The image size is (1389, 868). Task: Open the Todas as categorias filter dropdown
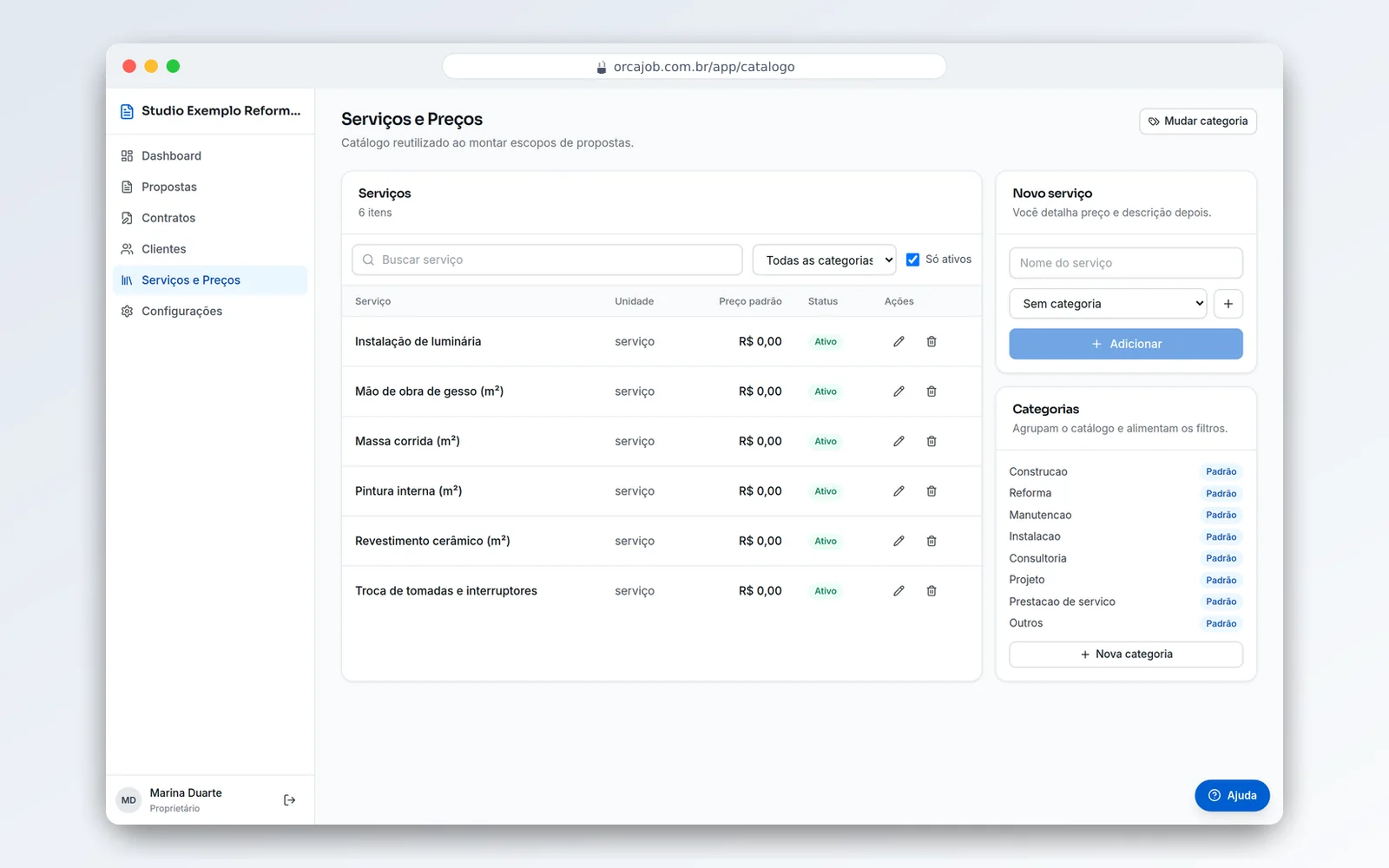(824, 260)
